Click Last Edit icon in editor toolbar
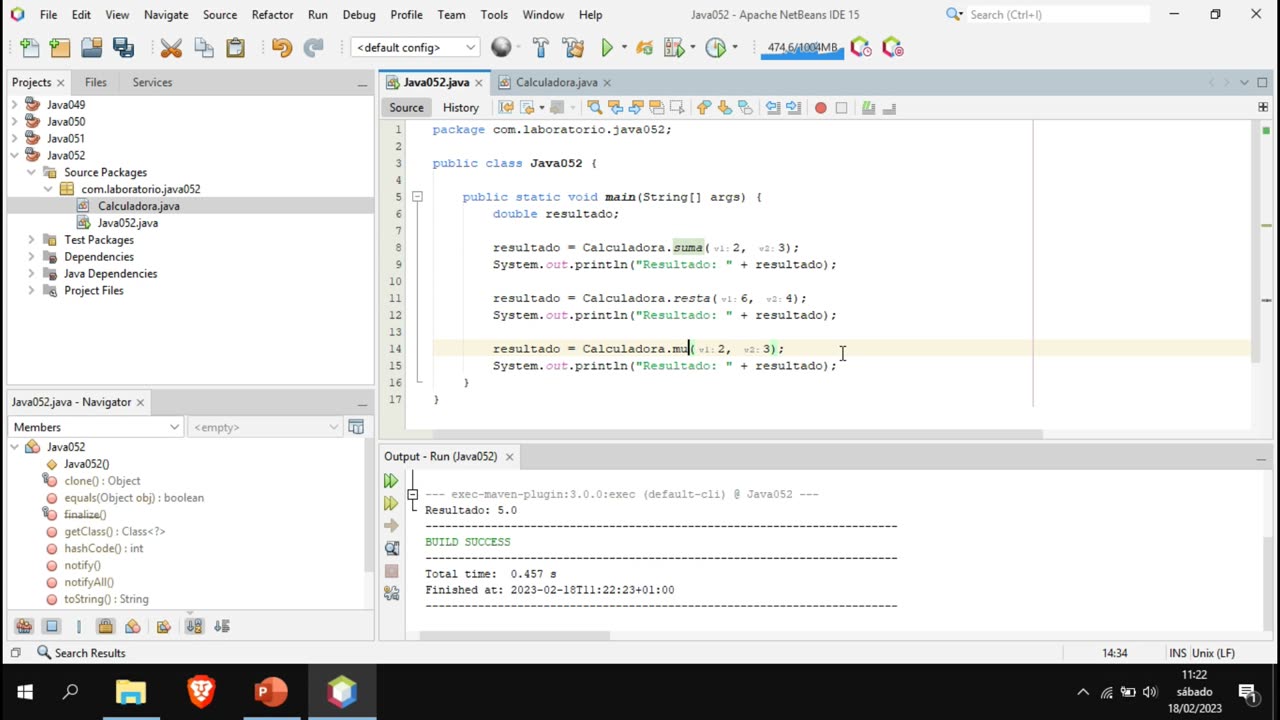Image resolution: width=1280 pixels, height=720 pixels. pos(506,107)
